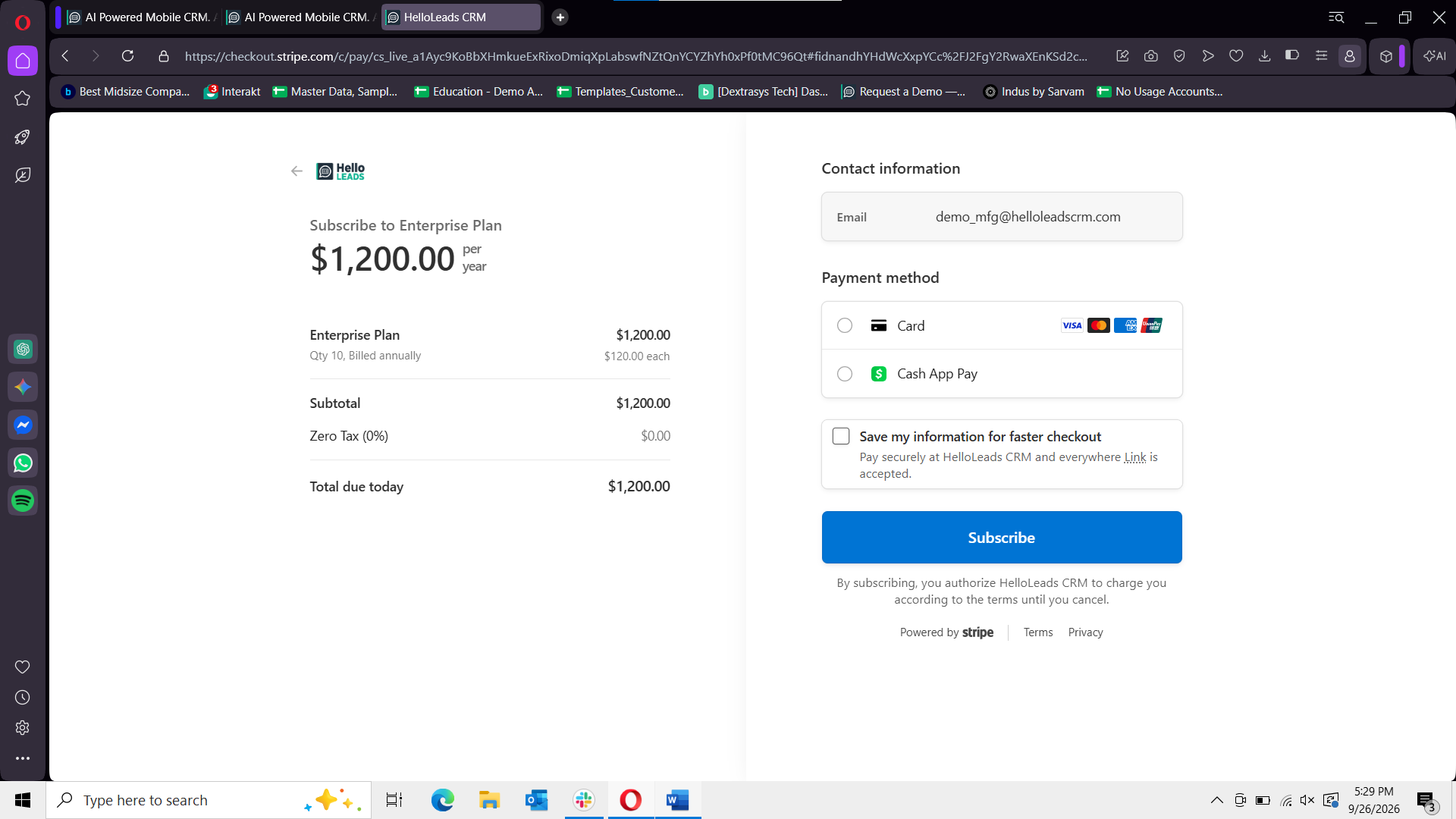Open Microsoft Word from the taskbar
The image size is (1456, 819).
tap(678, 800)
